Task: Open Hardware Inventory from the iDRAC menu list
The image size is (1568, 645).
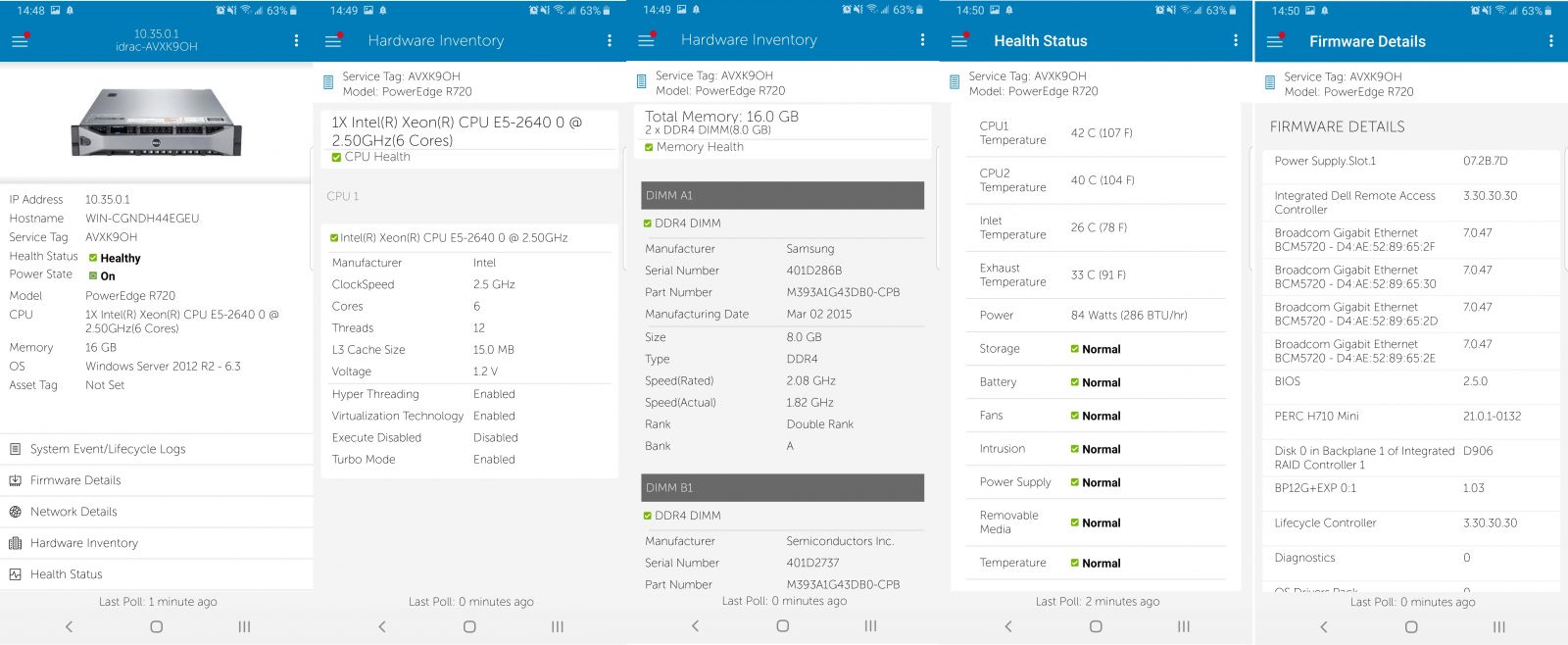Action: [157, 543]
